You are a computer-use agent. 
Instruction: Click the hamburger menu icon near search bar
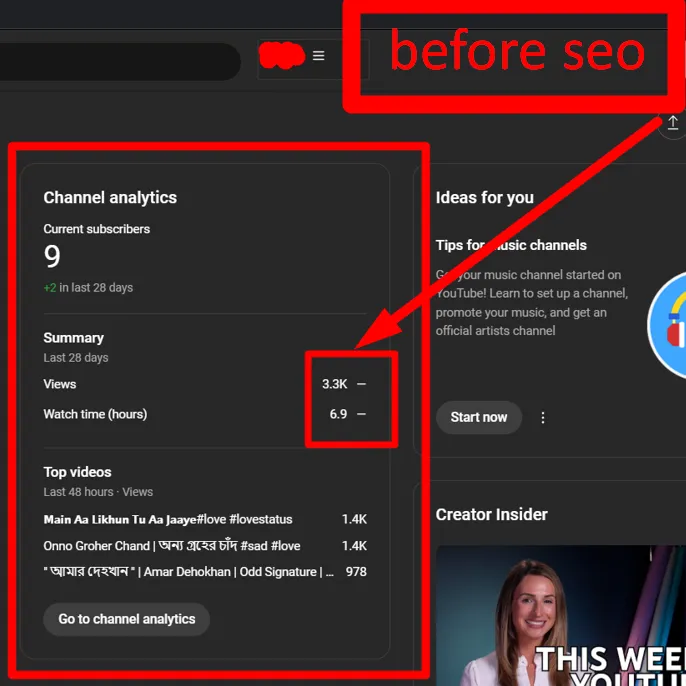(318, 56)
